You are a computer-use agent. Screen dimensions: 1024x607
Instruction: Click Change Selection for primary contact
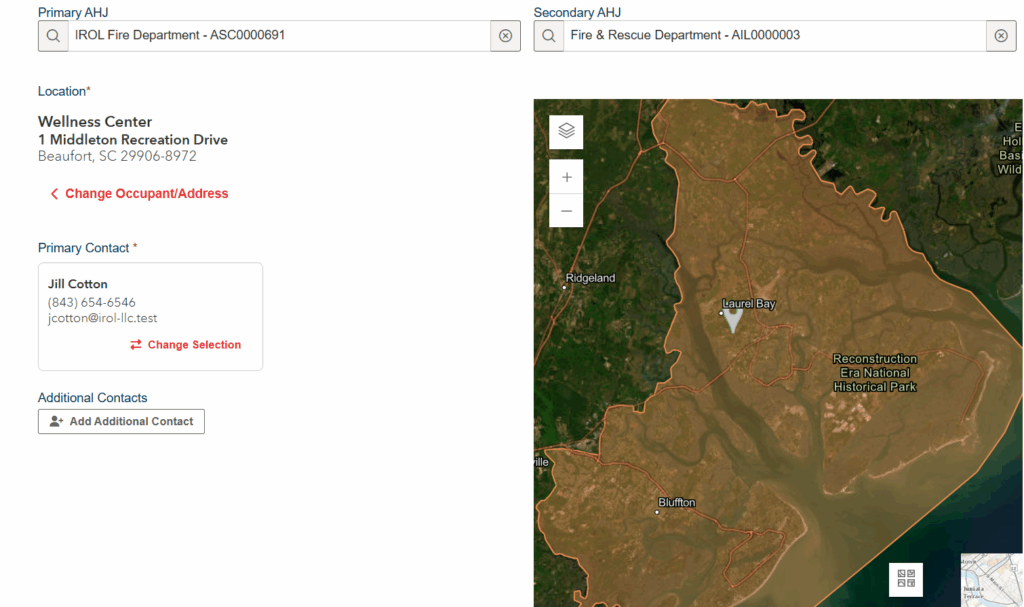[x=185, y=345]
